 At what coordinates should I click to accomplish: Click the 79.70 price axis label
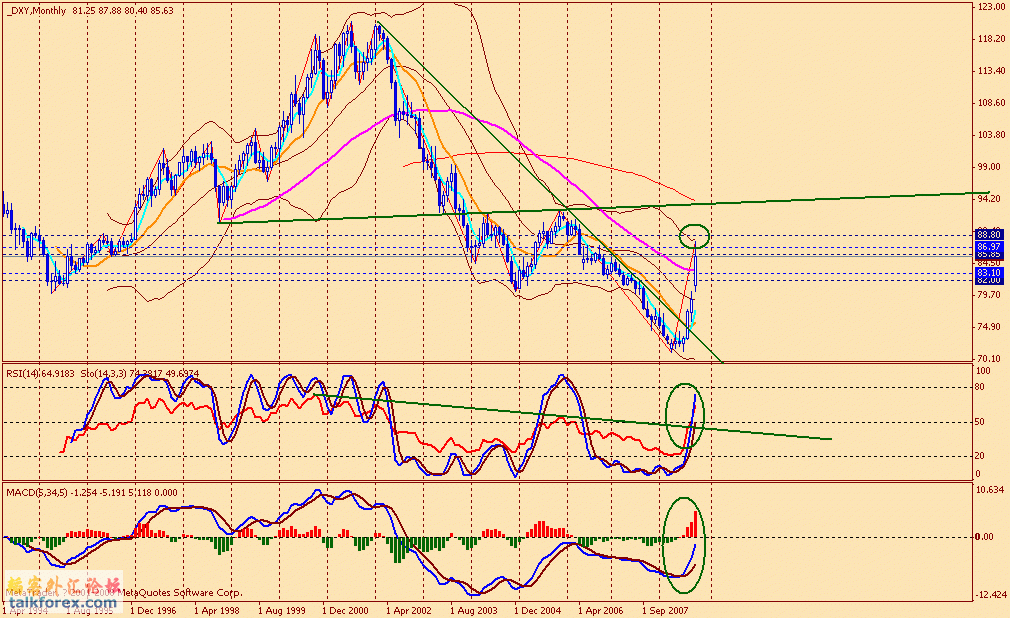[989, 295]
